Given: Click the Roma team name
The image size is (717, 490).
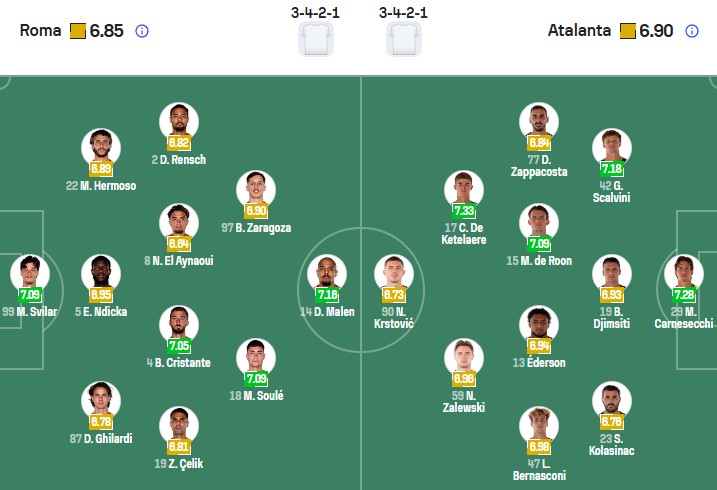Looking at the screenshot, I should point(40,31).
